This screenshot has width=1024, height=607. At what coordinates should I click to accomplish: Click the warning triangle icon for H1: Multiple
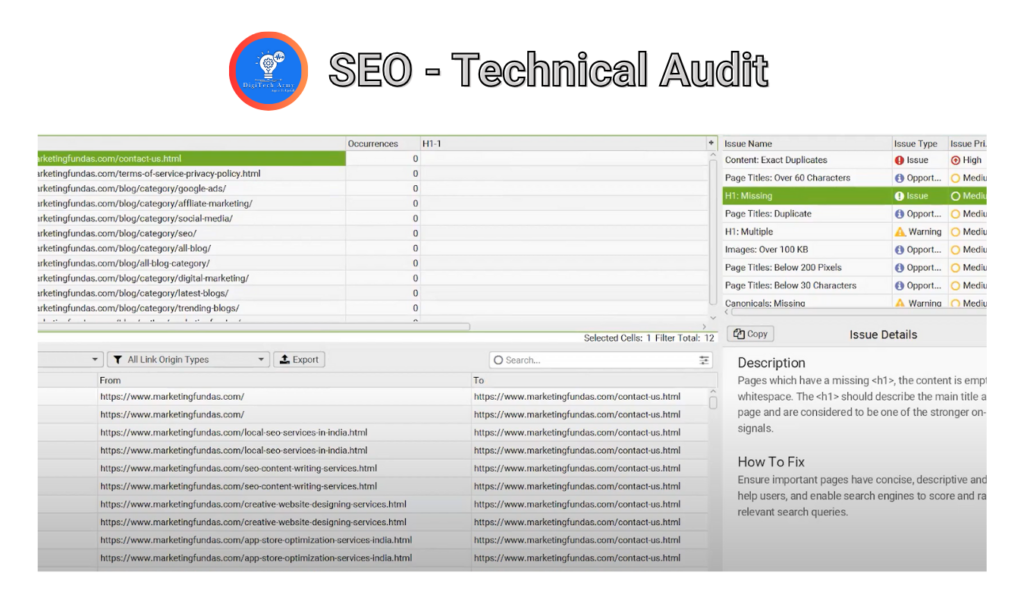tap(900, 232)
